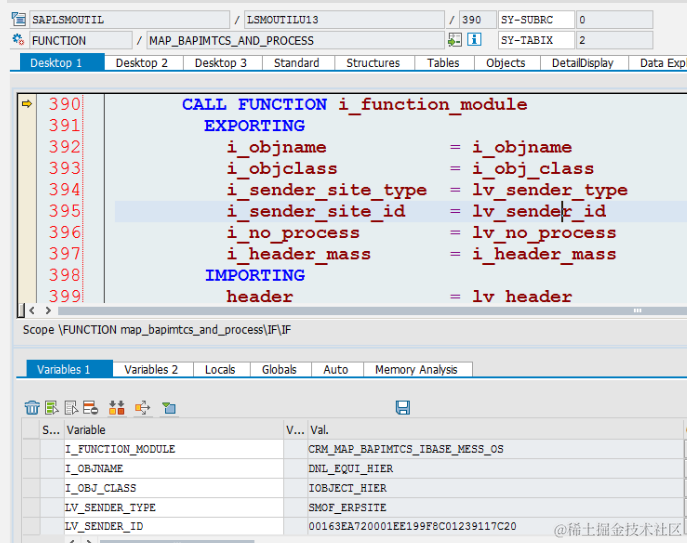Click the code editor scroll right arrow
This screenshot has width=687, height=543.
tap(48, 310)
